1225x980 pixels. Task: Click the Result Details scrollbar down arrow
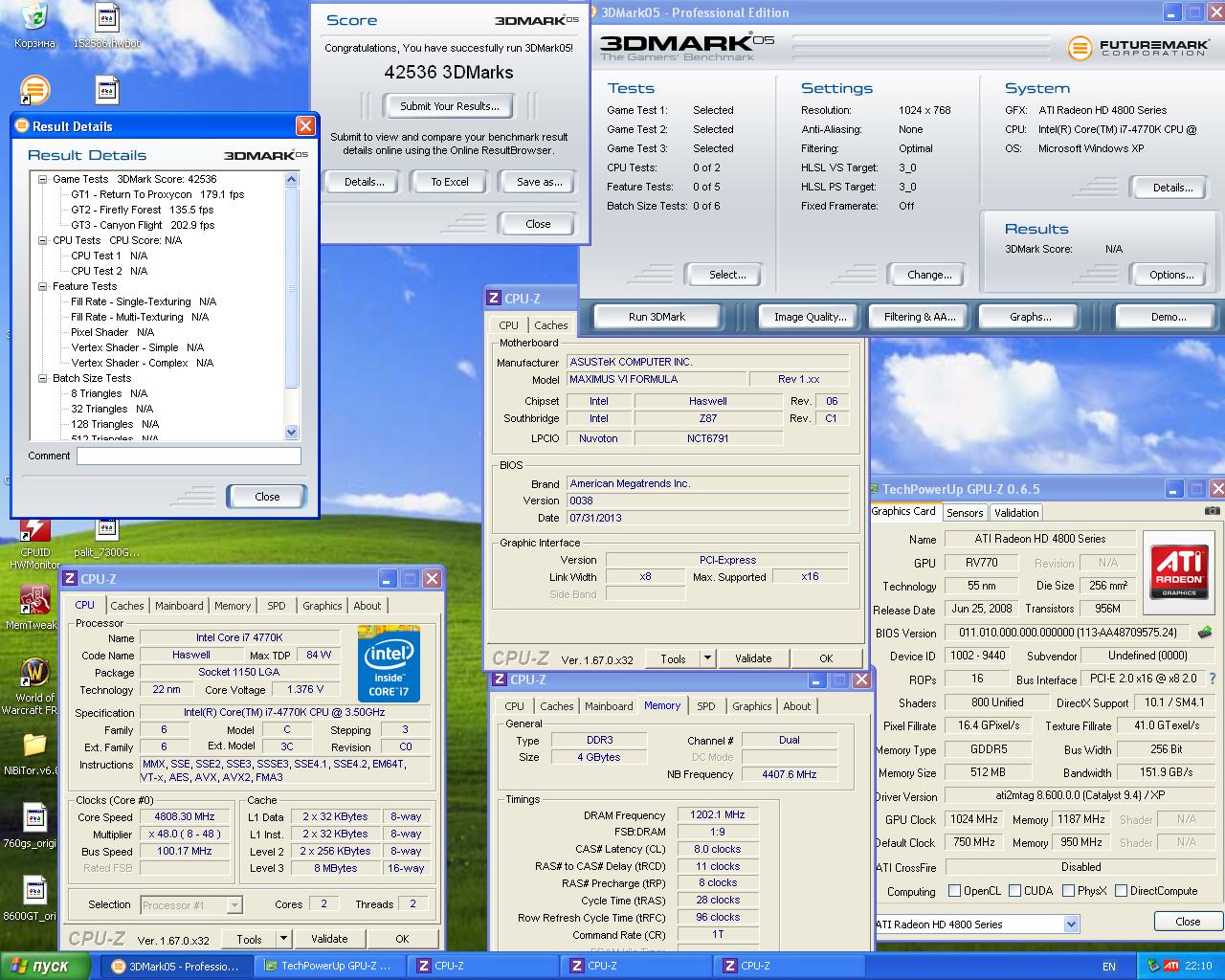292,433
